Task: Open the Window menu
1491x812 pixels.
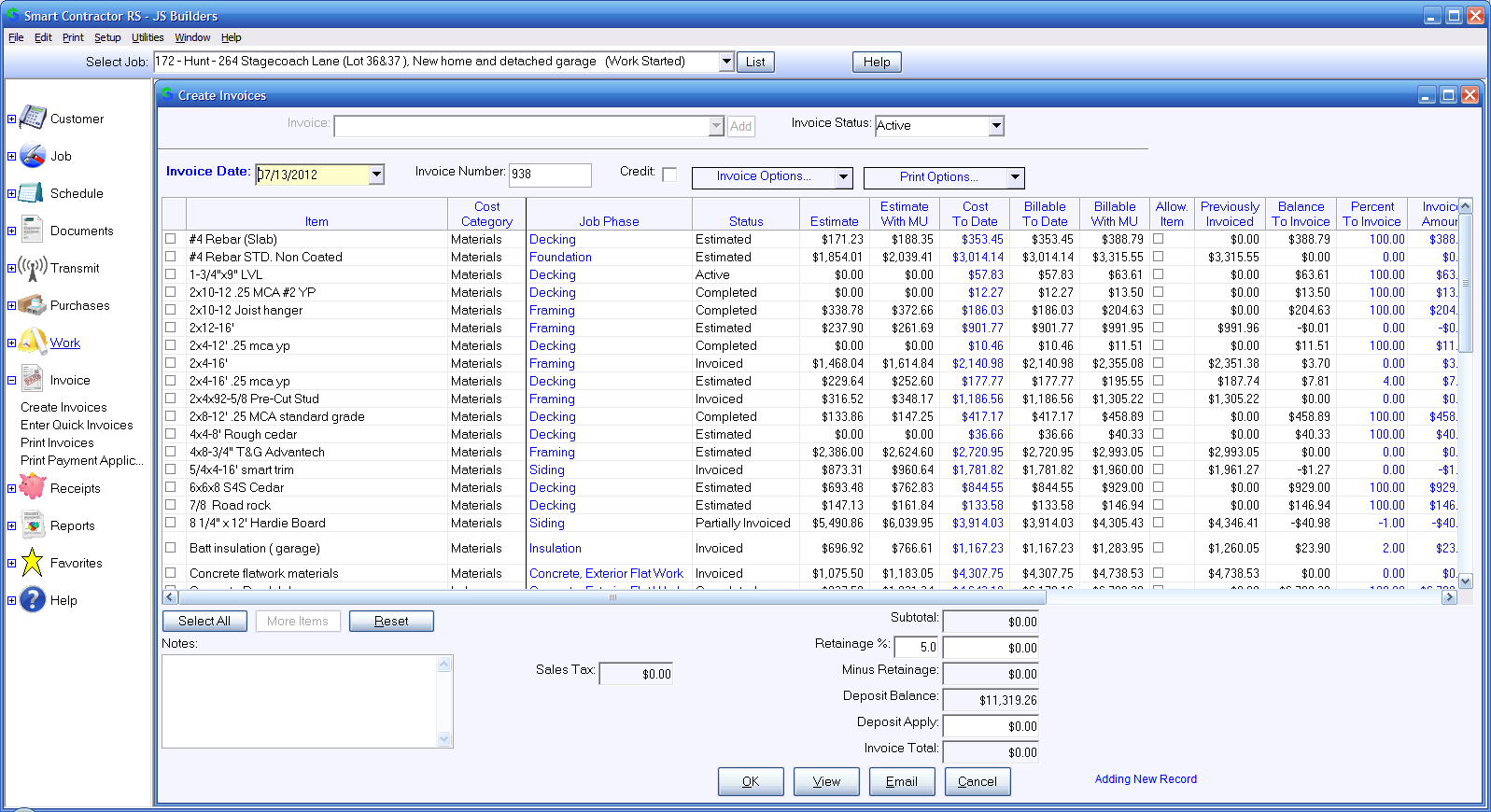Action: [x=192, y=37]
